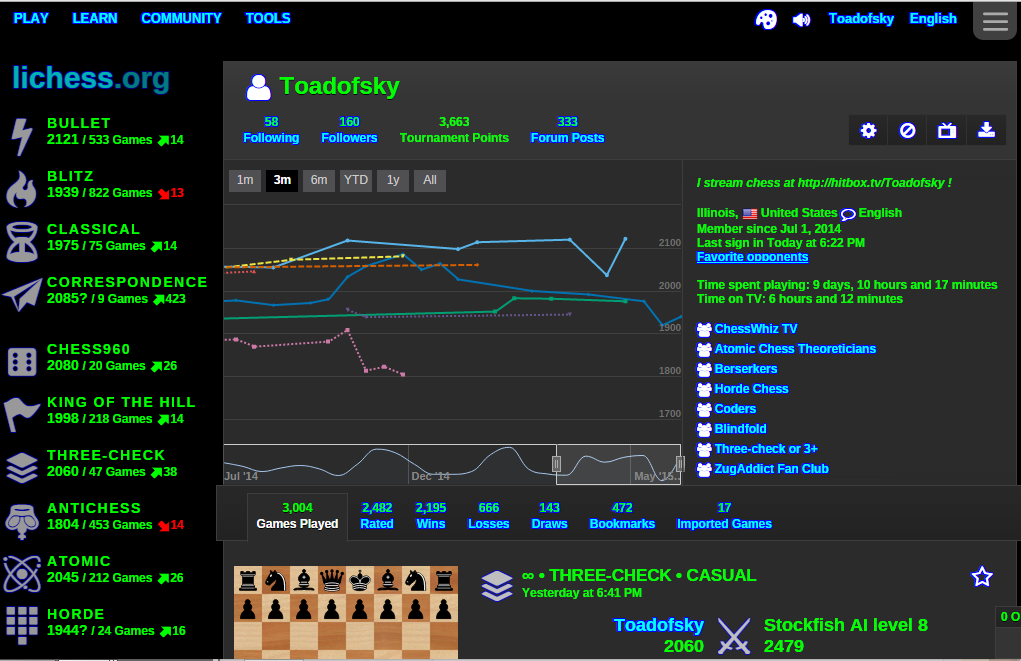
Task: Visit the Berserkers team page
Action: pos(745,368)
